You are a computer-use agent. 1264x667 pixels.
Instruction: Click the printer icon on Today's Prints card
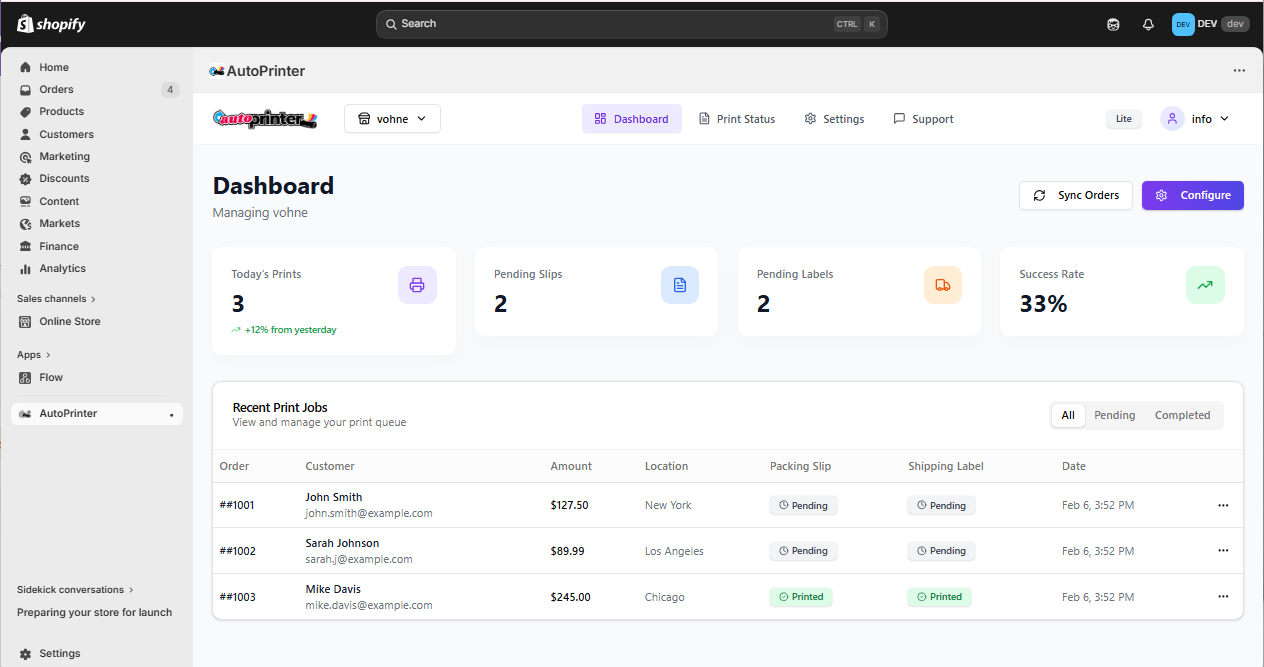click(x=417, y=285)
